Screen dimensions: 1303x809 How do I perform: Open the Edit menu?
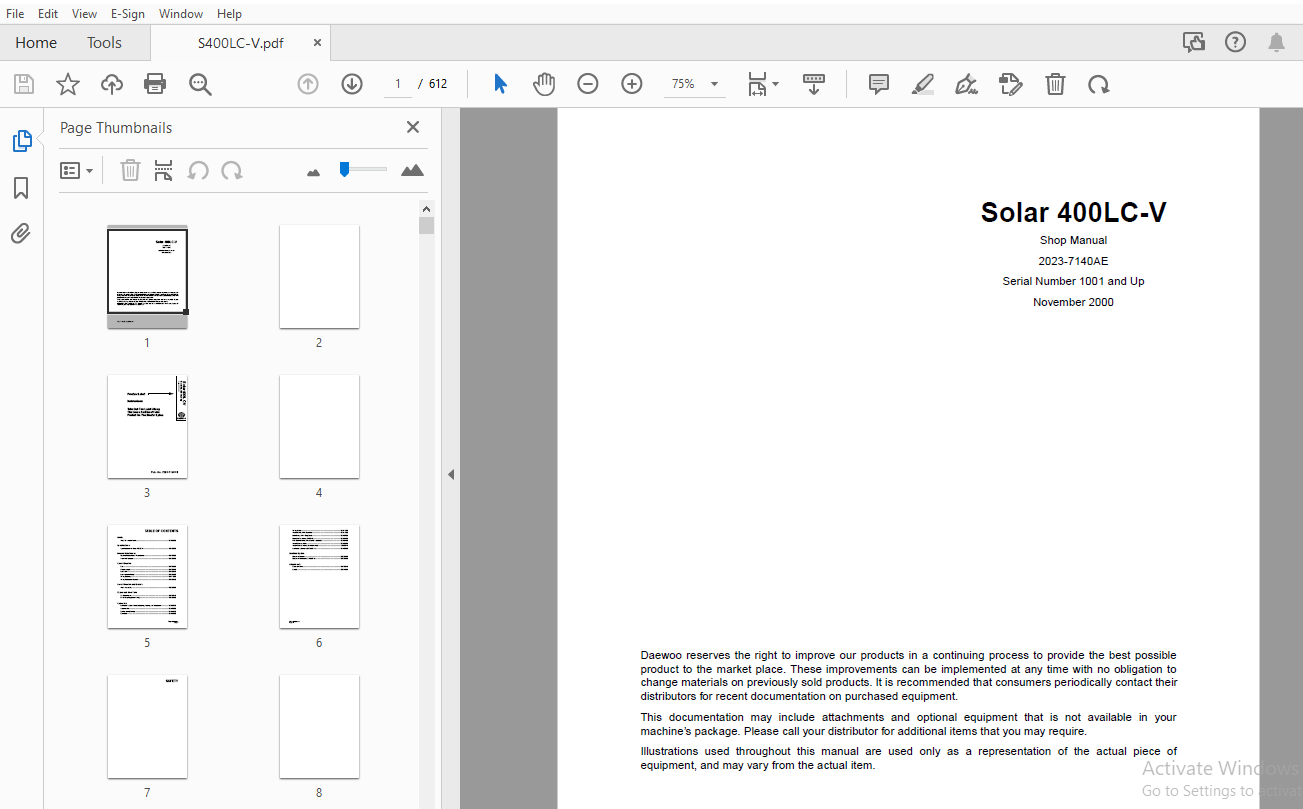(x=48, y=14)
